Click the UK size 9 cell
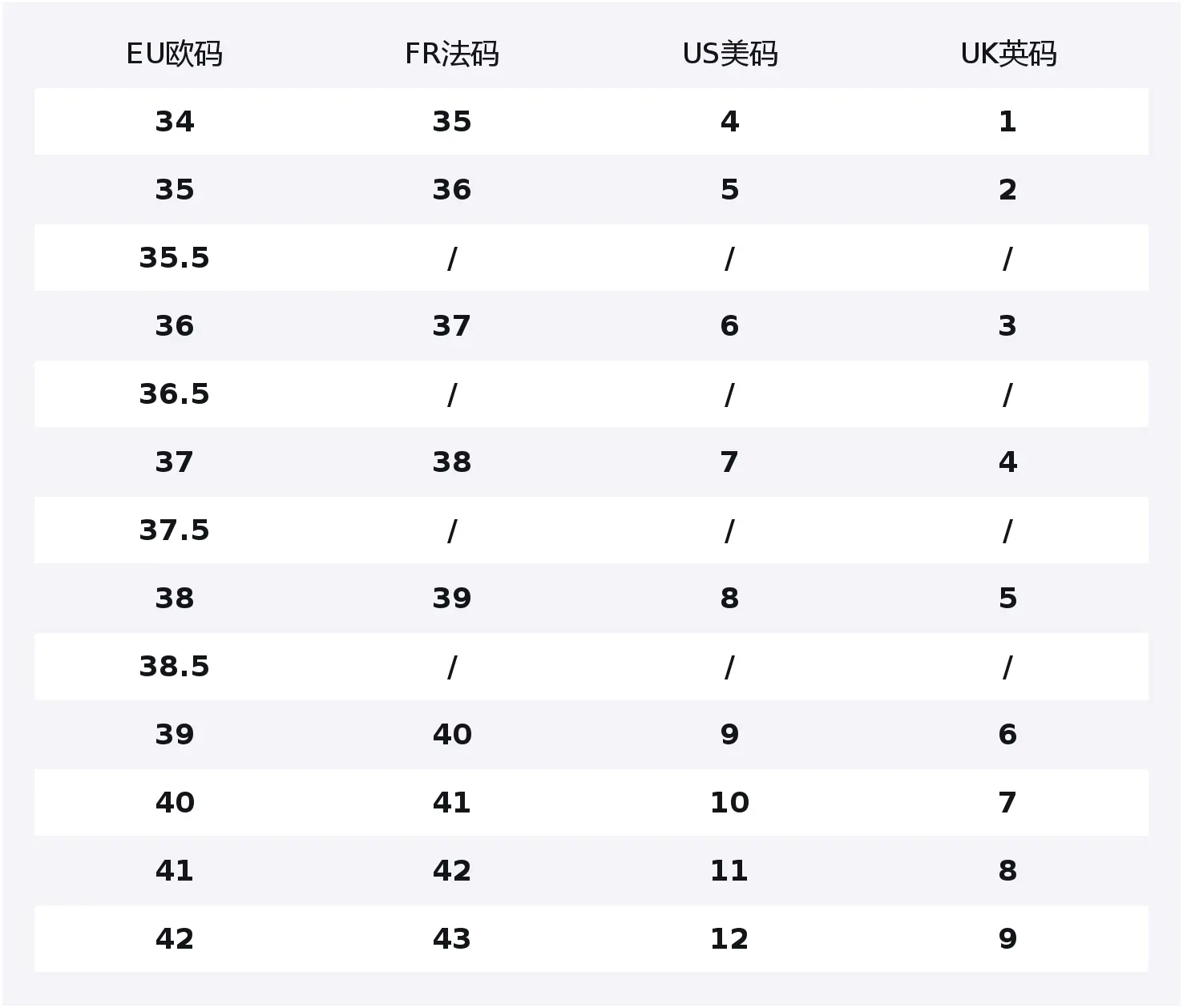 (x=1007, y=939)
